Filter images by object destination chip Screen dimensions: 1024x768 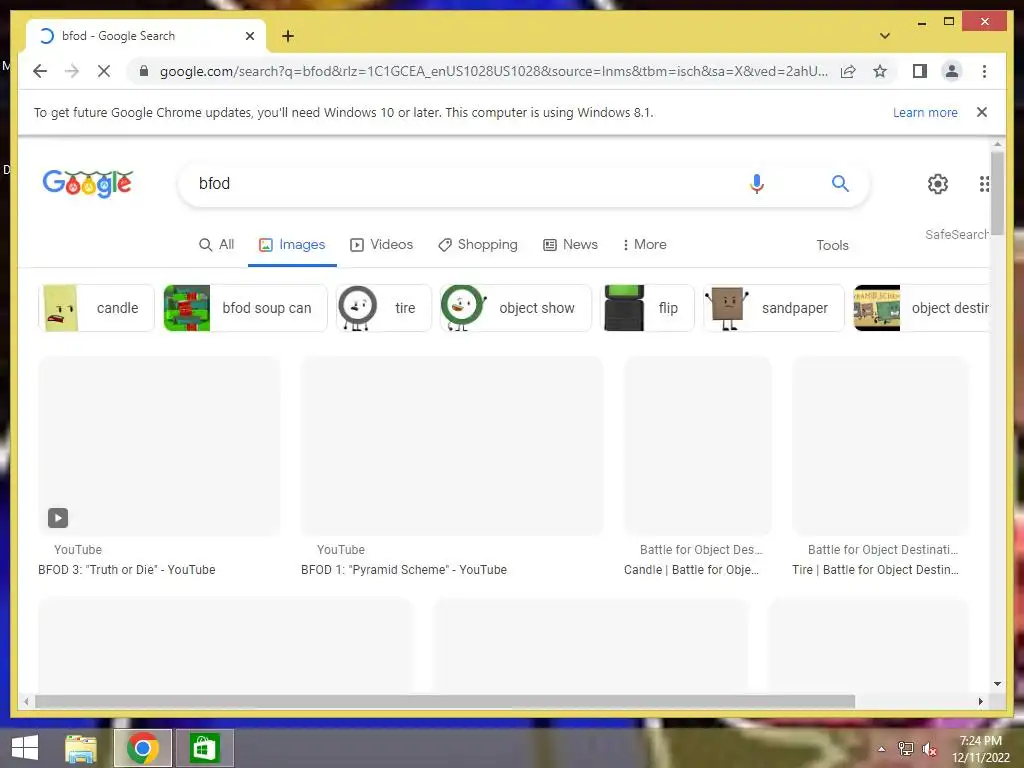click(921, 308)
